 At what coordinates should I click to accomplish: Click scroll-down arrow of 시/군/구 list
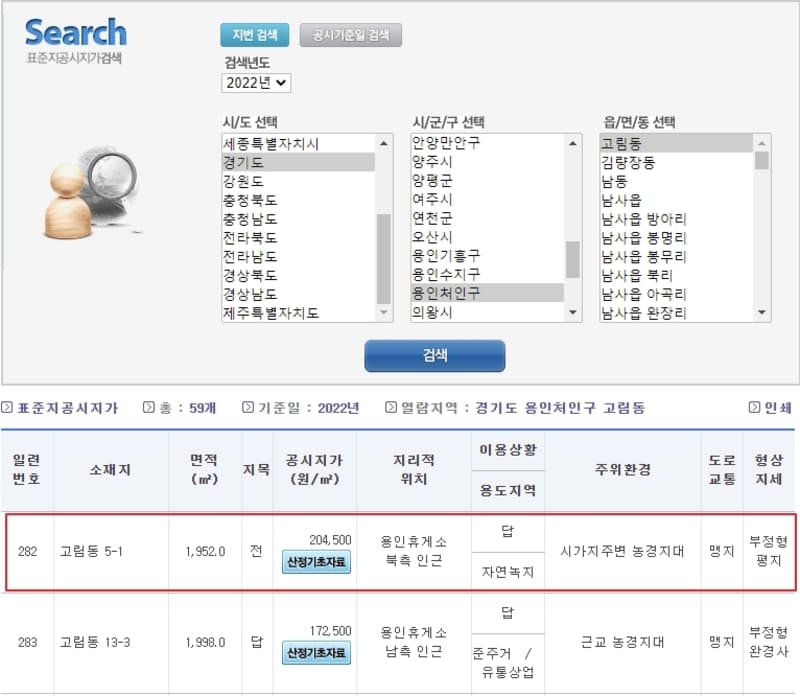click(573, 312)
